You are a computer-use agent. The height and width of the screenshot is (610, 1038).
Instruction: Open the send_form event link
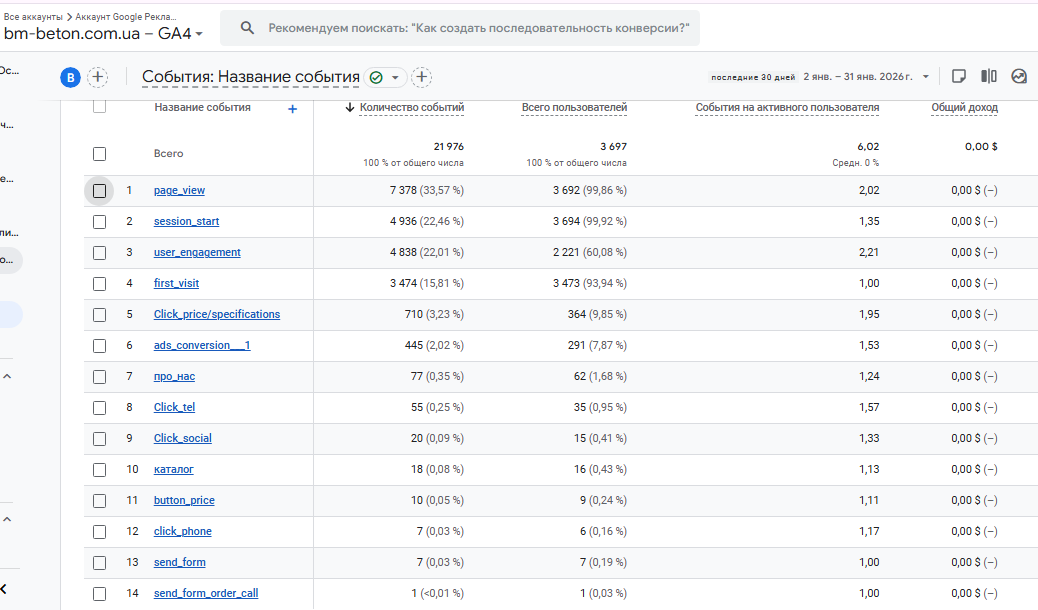[179, 562]
